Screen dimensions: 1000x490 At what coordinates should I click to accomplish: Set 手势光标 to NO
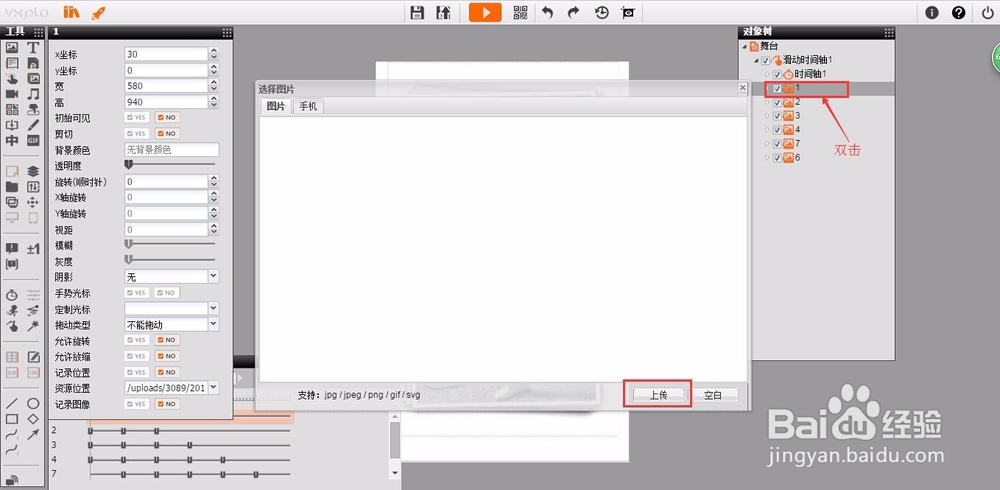click(167, 292)
